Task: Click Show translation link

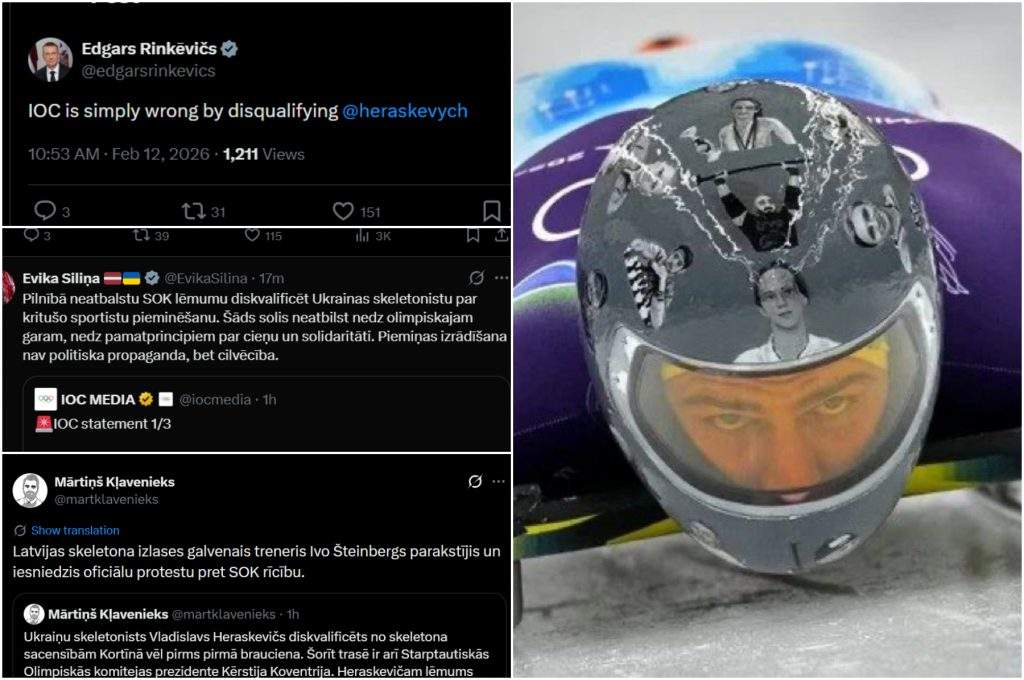Action: (75, 530)
